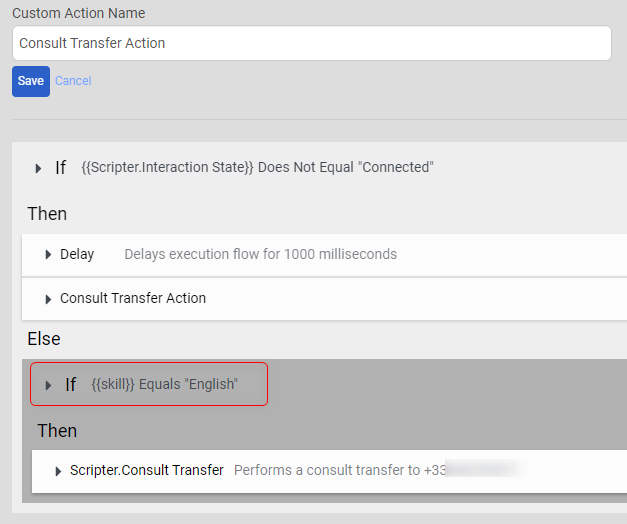Click the Else branch heading
Screen dimensions: 627x524
tap(44, 339)
